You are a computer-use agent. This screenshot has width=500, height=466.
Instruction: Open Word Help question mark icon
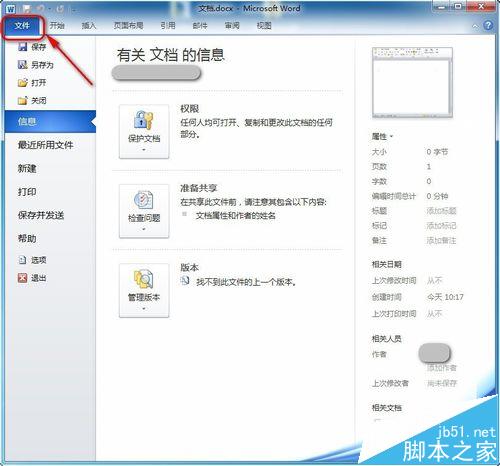point(488,25)
